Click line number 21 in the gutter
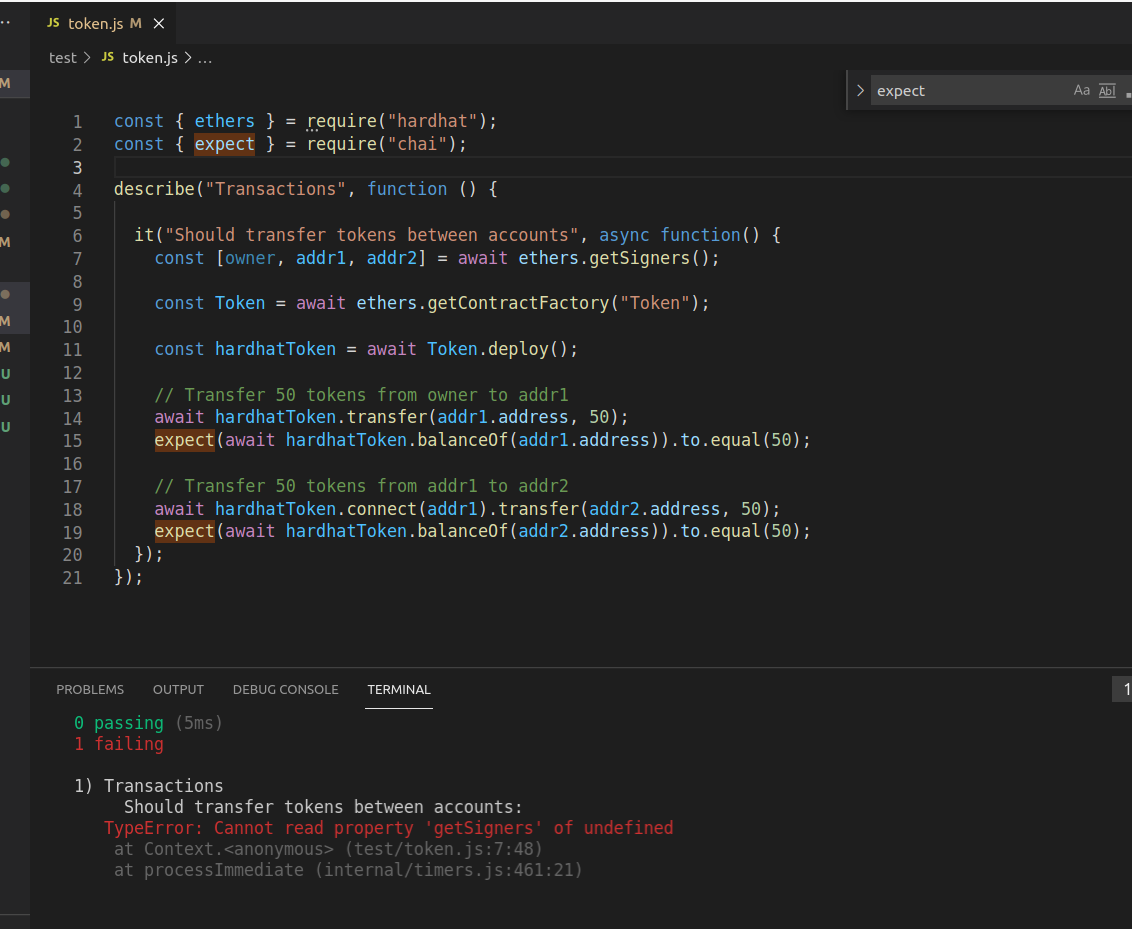The image size is (1132, 929). (72, 578)
